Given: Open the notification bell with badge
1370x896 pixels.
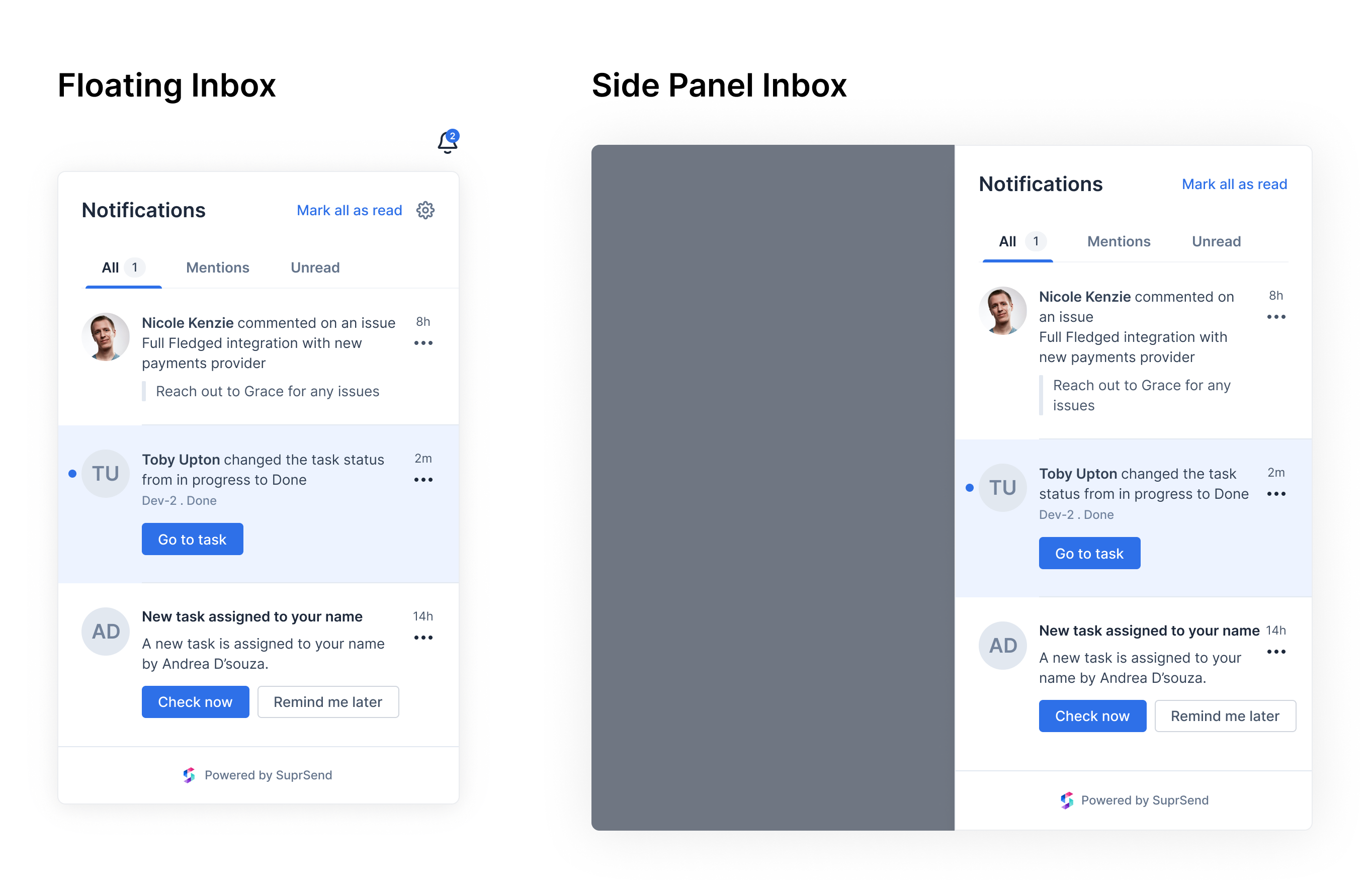Looking at the screenshot, I should (x=447, y=143).
